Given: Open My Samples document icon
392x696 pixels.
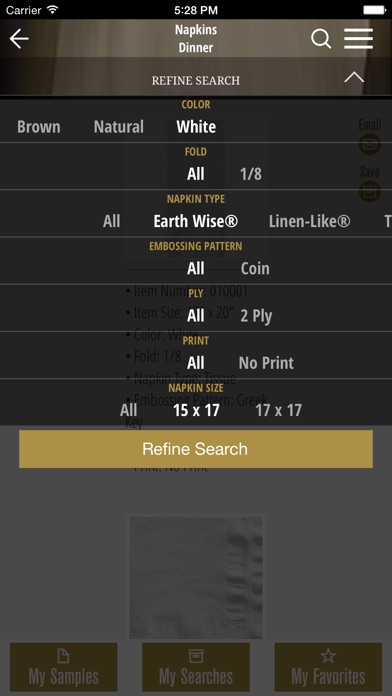Looking at the screenshot, I should pos(63,656).
